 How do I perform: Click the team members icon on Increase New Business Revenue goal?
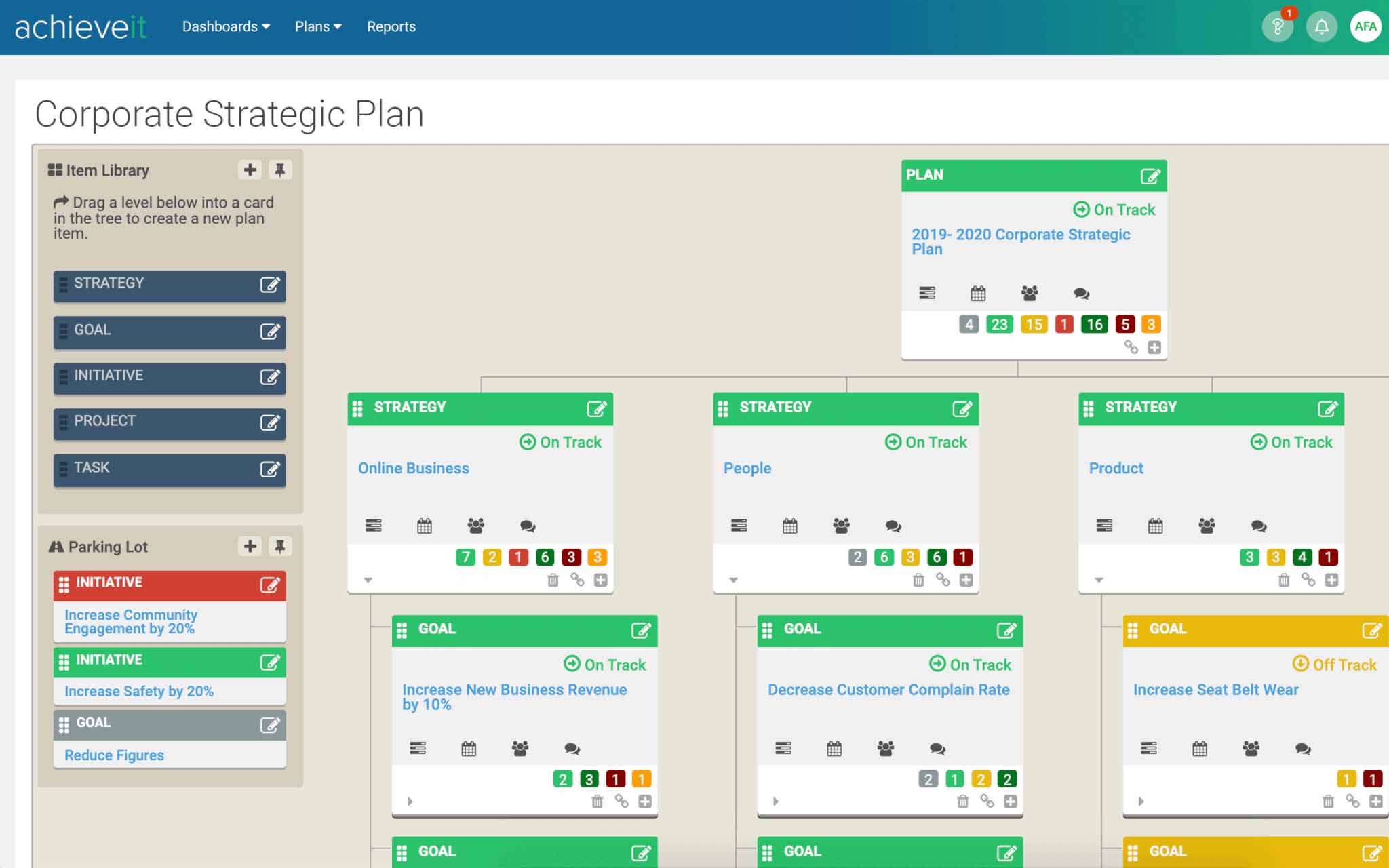point(520,747)
